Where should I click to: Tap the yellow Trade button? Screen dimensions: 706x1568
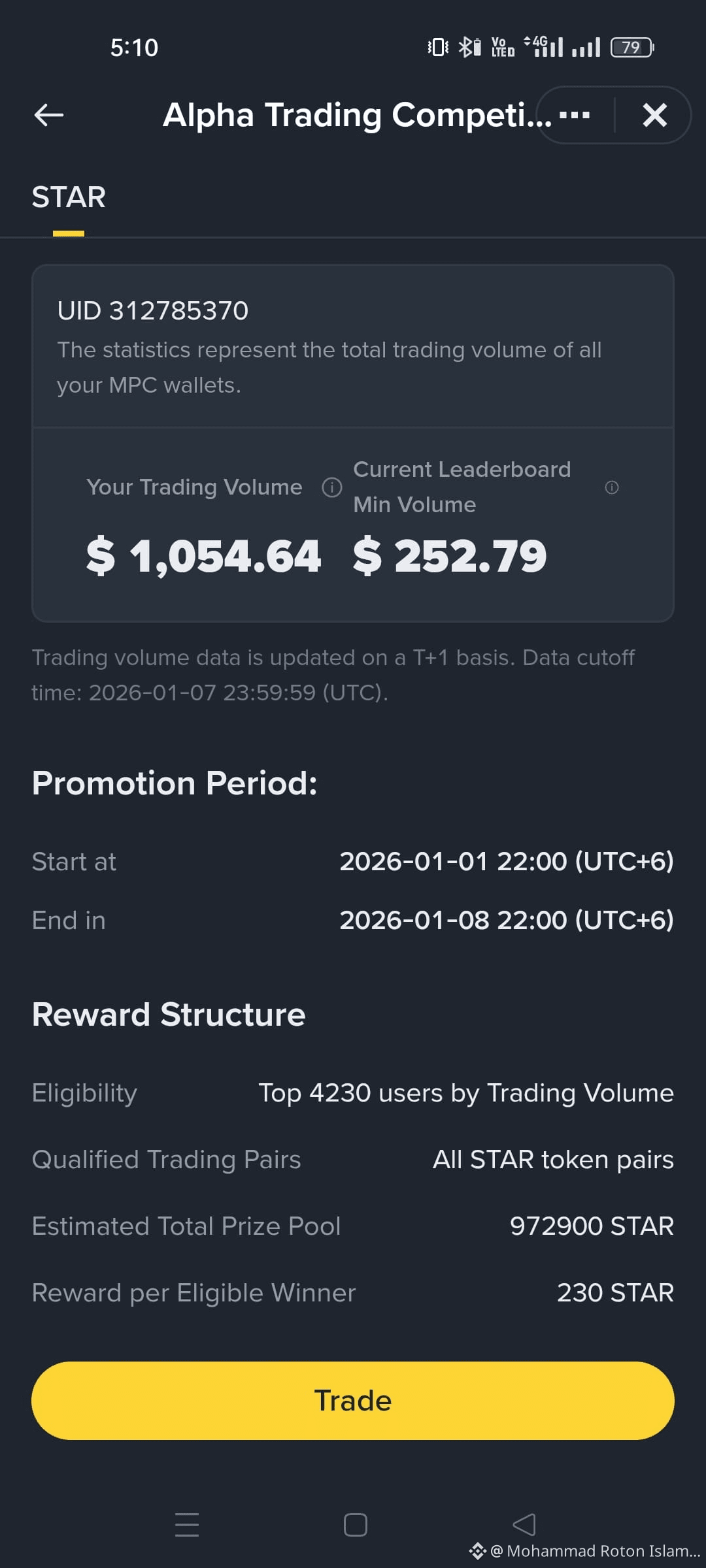pyautogui.click(x=353, y=1401)
